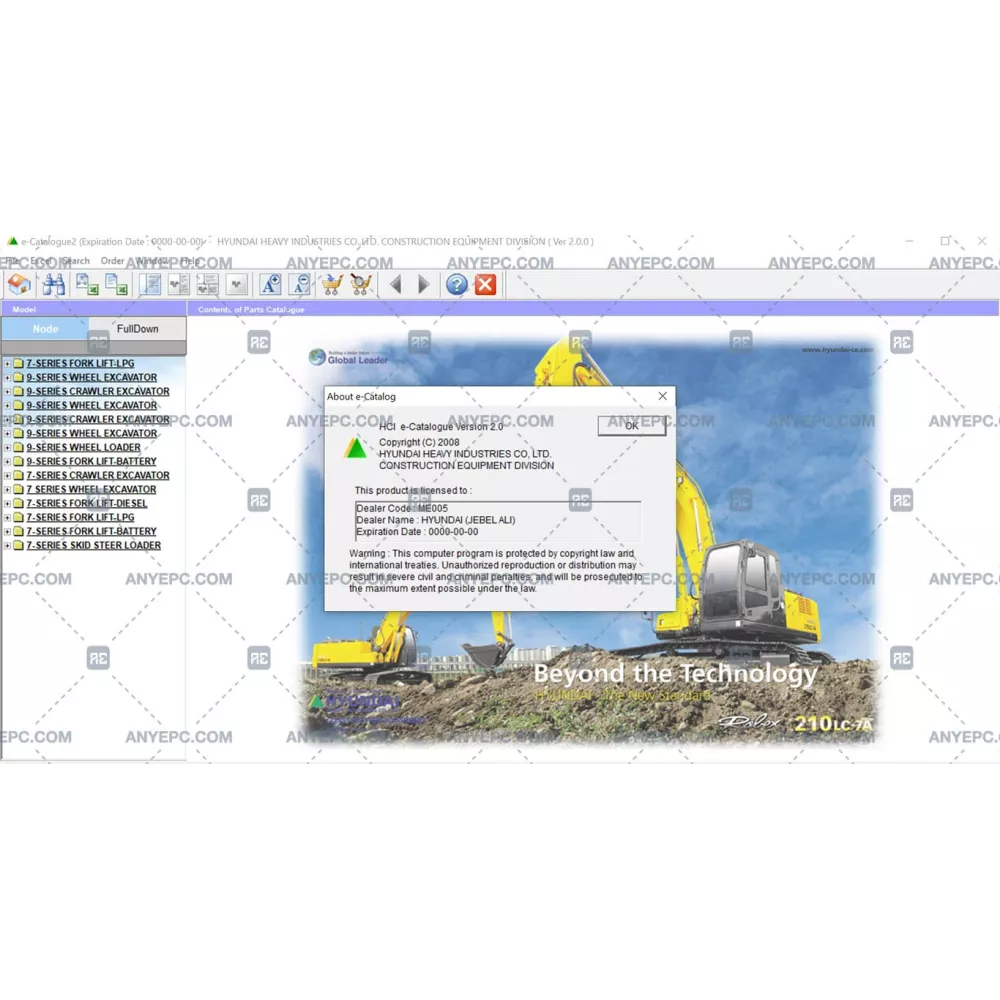Screen dimensions: 1000x1000
Task: Open help with the blue question icon
Action: pyautogui.click(x=457, y=285)
